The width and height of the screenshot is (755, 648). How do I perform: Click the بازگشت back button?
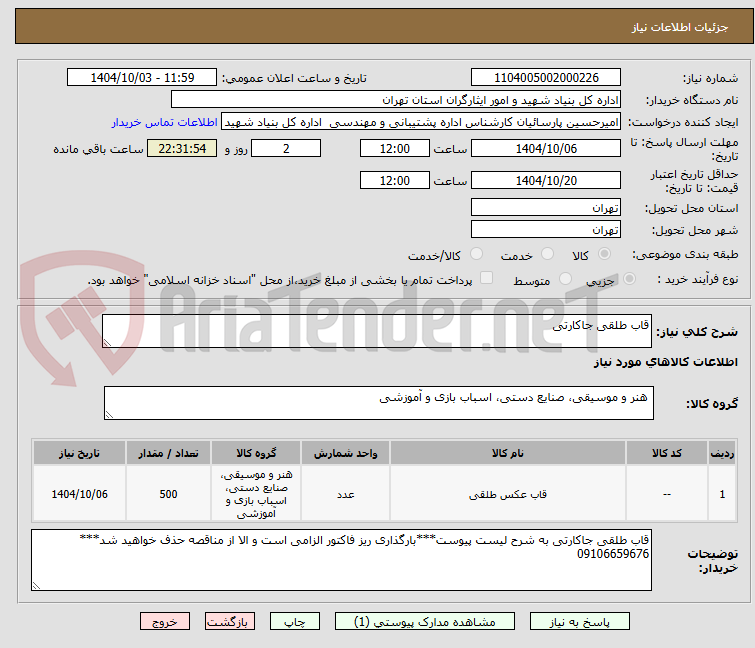(229, 621)
